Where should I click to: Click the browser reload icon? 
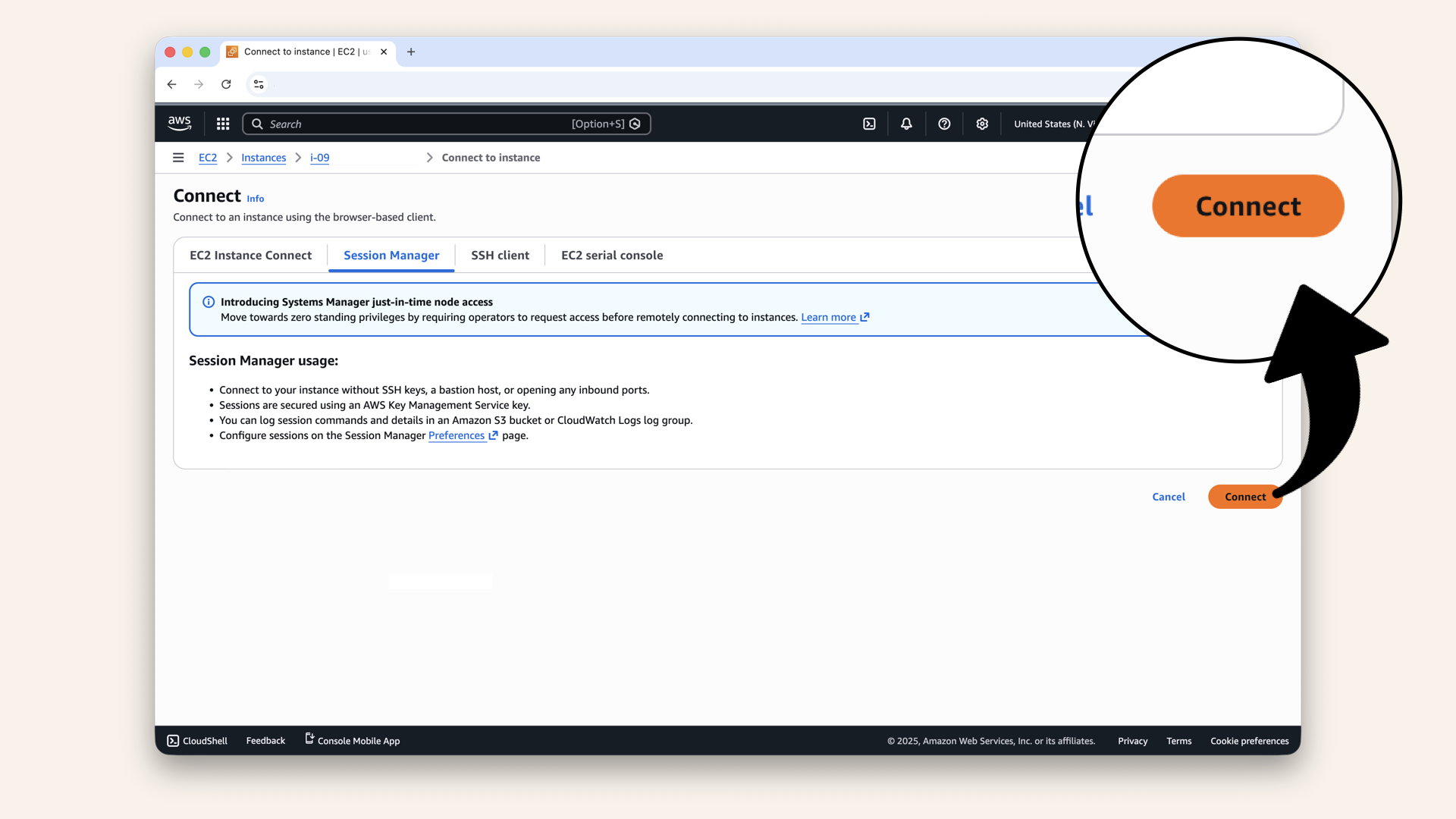tap(226, 84)
